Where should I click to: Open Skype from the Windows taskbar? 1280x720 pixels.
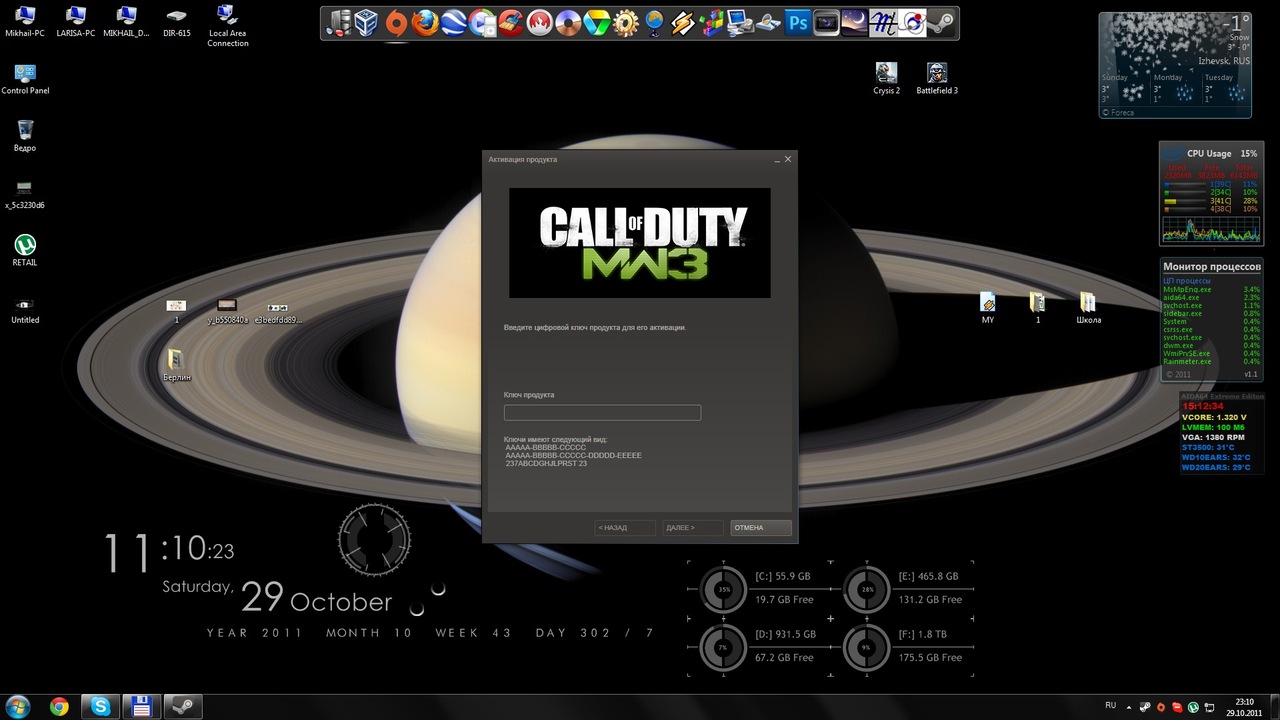[100, 706]
